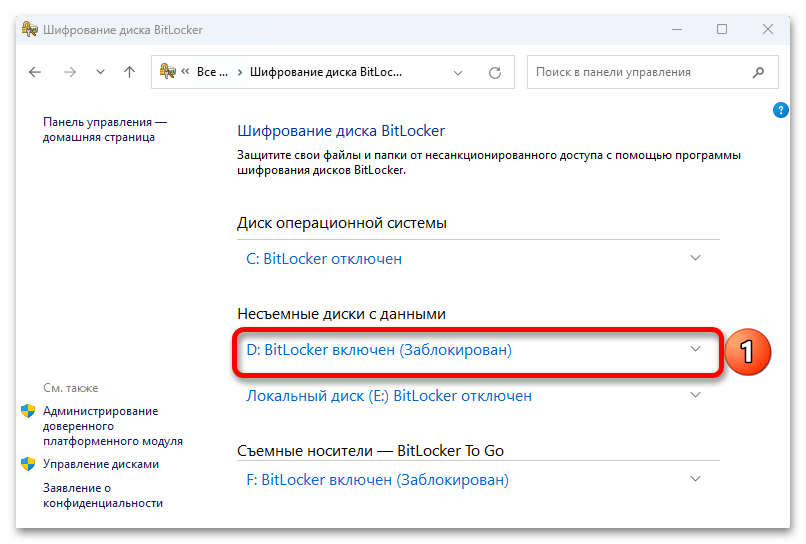Open 'Управление дисками' link
This screenshot has width=806, height=544.
101,464
